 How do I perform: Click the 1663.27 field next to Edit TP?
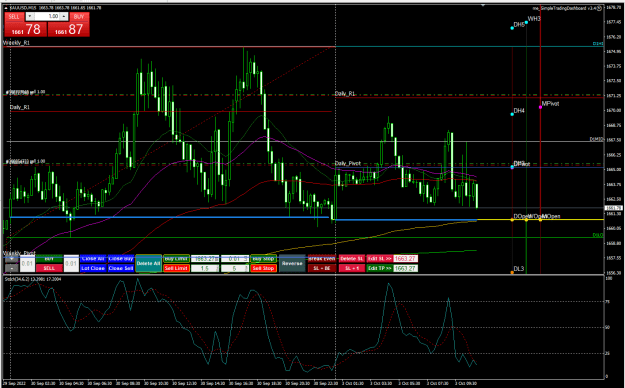coord(405,268)
